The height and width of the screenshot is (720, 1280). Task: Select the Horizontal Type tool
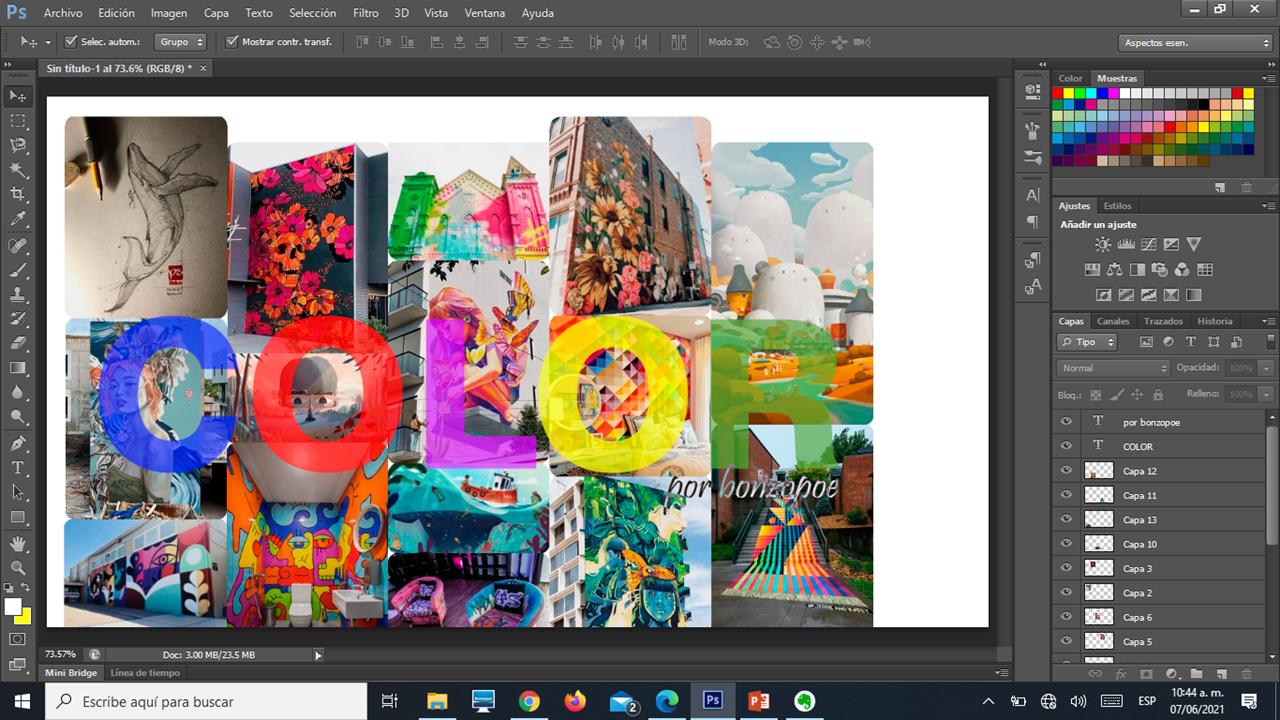(18, 468)
